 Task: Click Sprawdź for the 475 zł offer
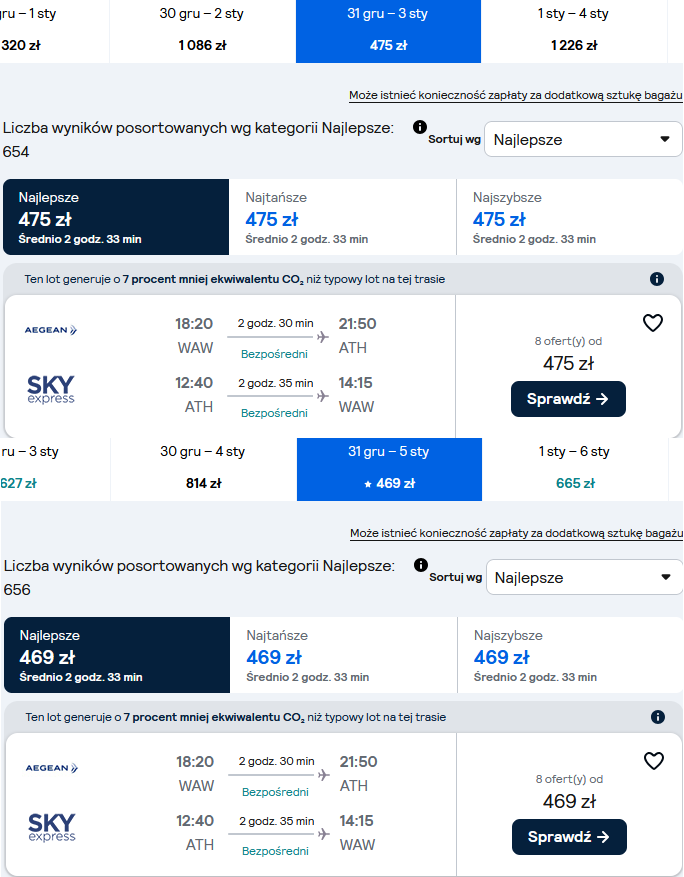click(568, 399)
